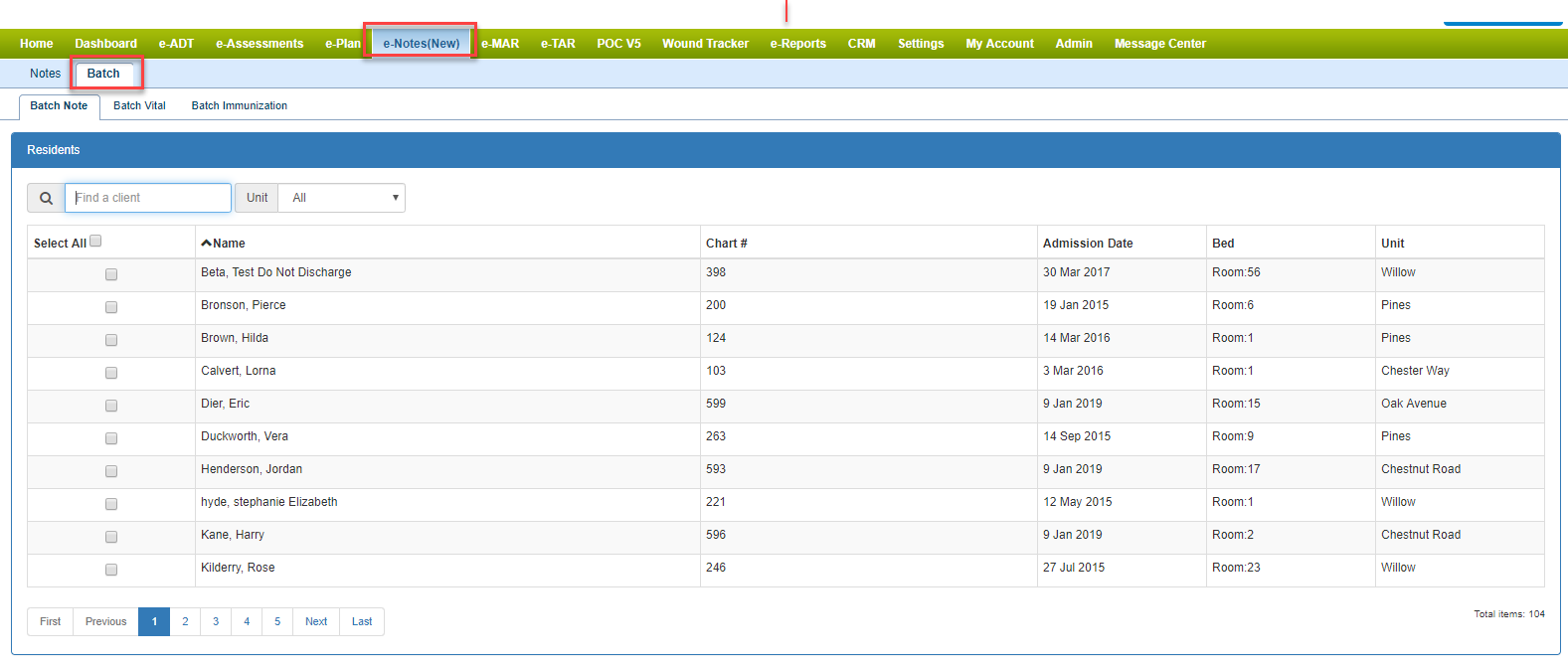The height and width of the screenshot is (665, 1568).
Task: Sort by Admission Date column header
Action: pyautogui.click(x=1088, y=243)
